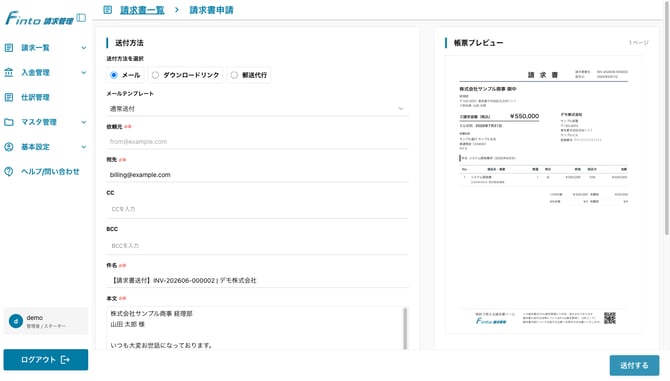Image resolution: width=670 pixels, height=381 pixels.
Task: Click the help question-mark icon
Action: click(x=9, y=172)
